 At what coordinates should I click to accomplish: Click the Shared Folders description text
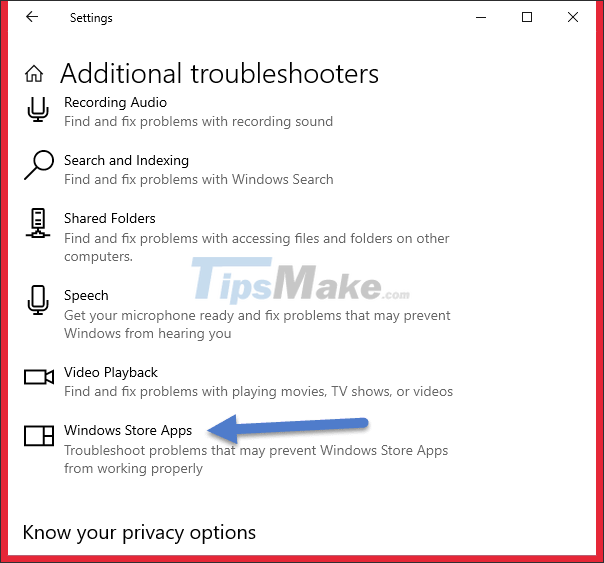[257, 247]
